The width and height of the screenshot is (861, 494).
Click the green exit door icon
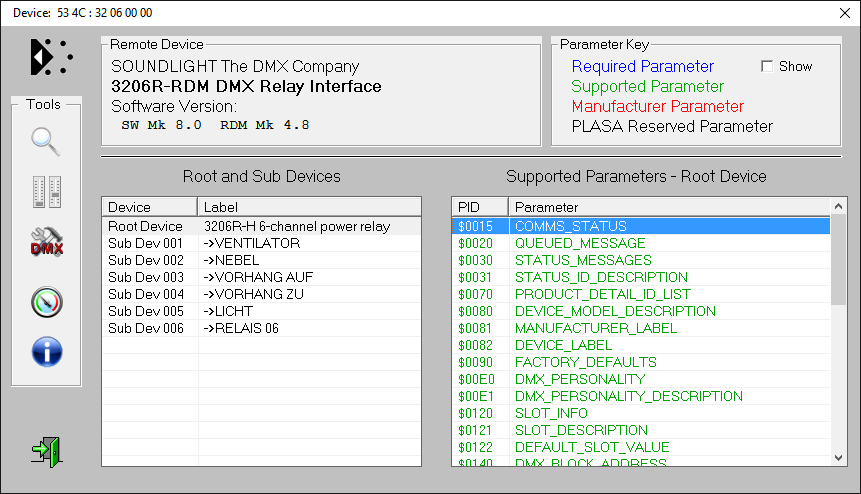[x=46, y=451]
